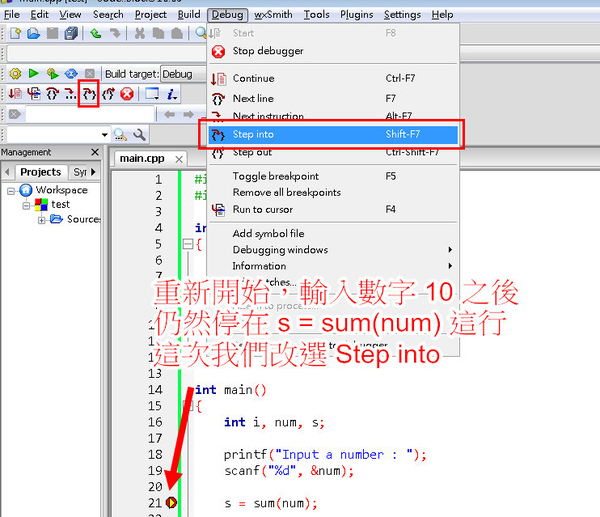Click the Run to cursor toolbar icon
The width and height of the screenshot is (600, 517).
[x=34, y=93]
